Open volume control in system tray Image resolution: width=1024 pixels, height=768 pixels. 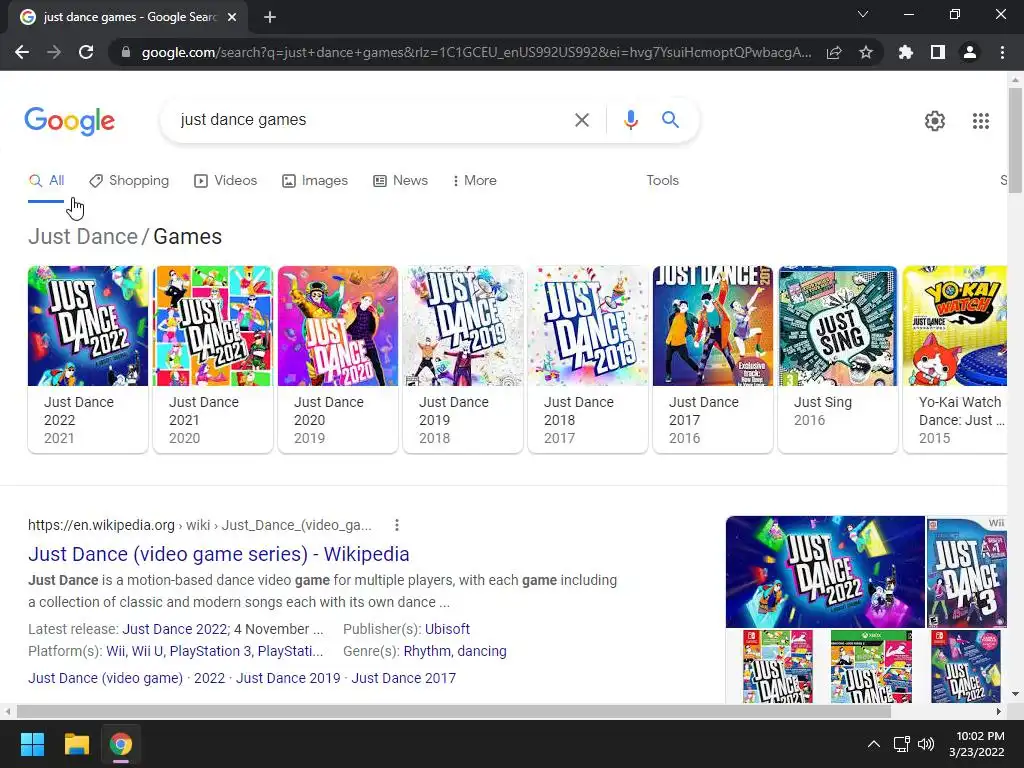[925, 744]
